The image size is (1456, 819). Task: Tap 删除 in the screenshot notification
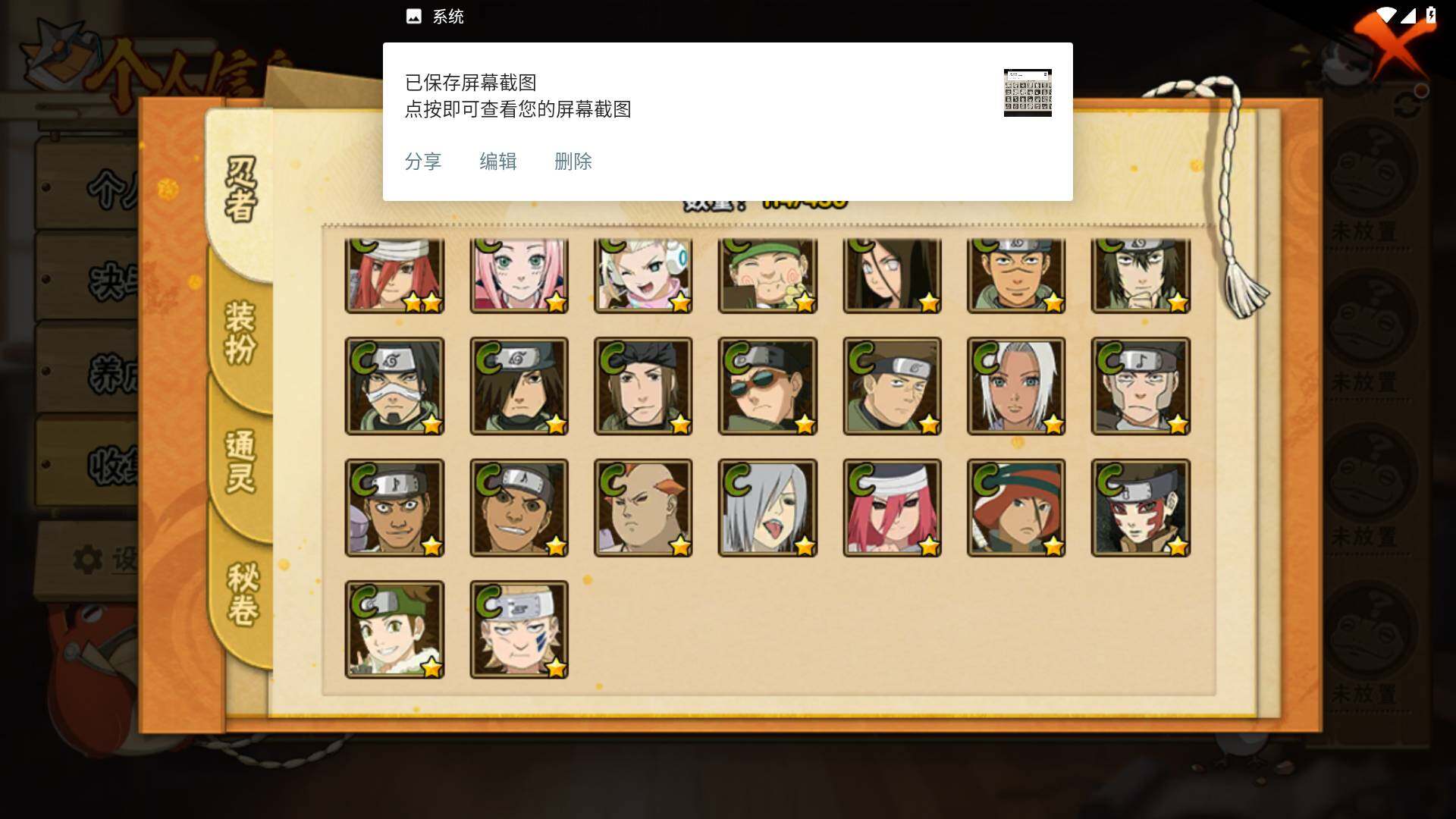pos(573,162)
